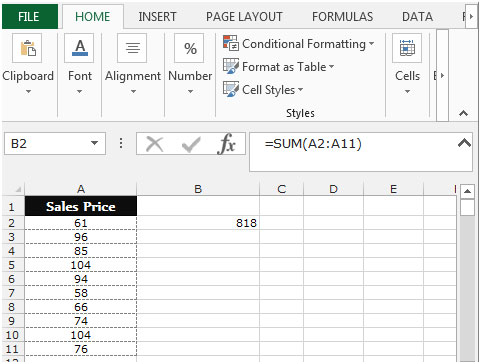
Task: Click formula bar resize dots handle
Action: click(x=121, y=144)
